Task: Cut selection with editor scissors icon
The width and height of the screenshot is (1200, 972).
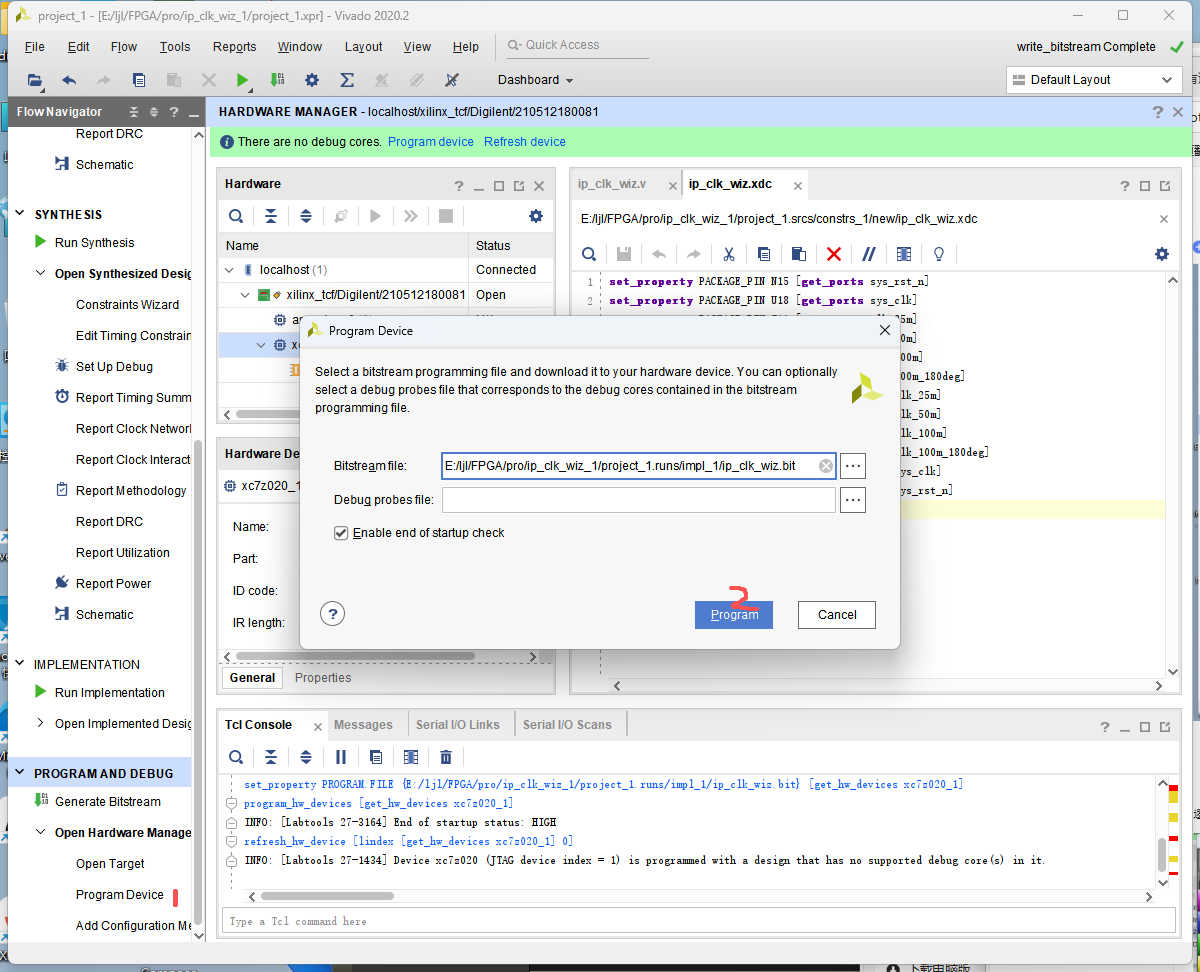Action: point(729,254)
